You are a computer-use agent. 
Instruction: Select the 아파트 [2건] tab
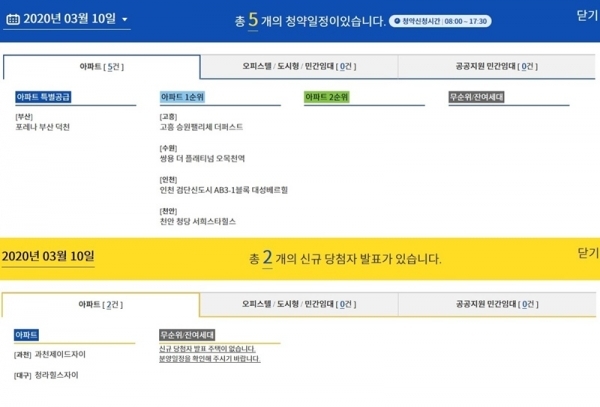pos(101,305)
